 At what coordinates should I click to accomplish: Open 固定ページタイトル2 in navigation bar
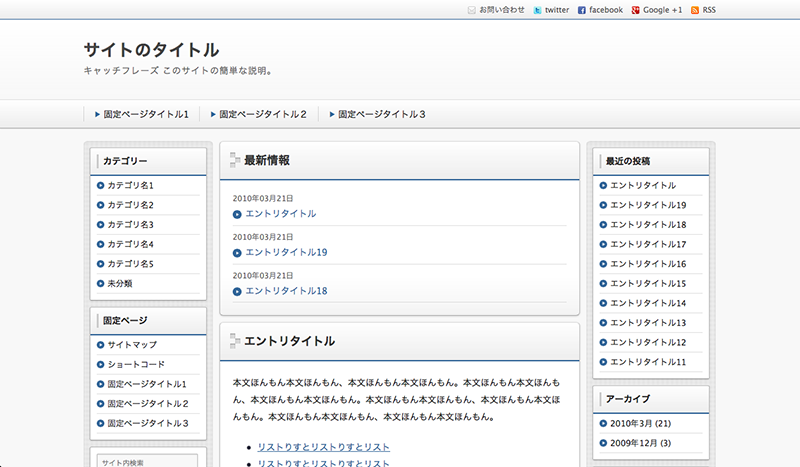pos(263,115)
